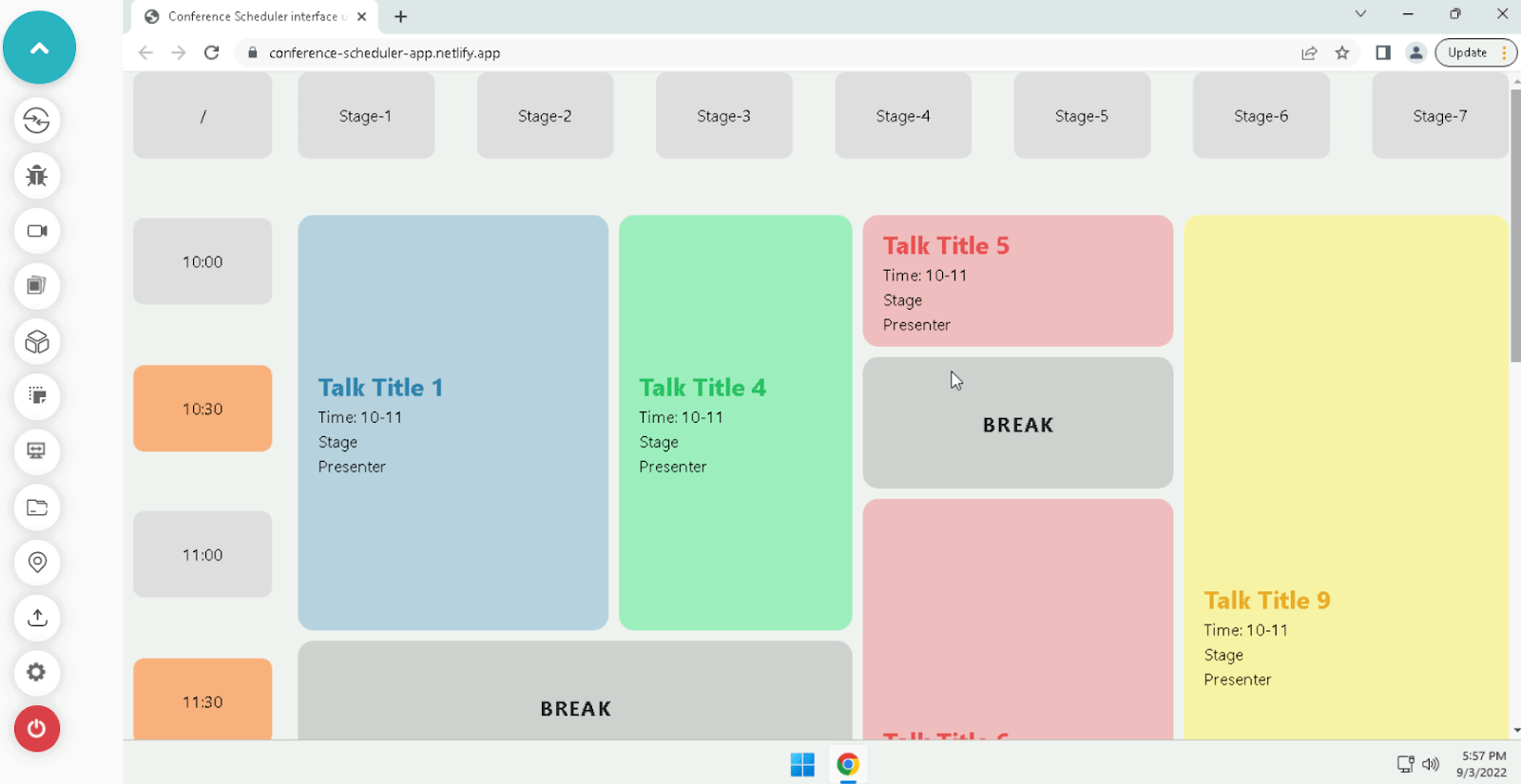Click the Presenter text in Talk Title 1
The image size is (1521, 784).
(352, 467)
